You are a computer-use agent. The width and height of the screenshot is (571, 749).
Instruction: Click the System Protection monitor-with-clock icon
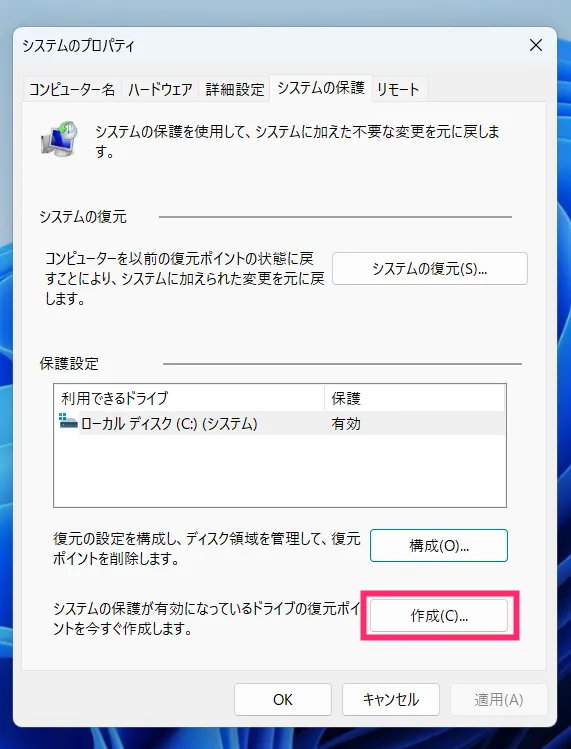(59, 139)
